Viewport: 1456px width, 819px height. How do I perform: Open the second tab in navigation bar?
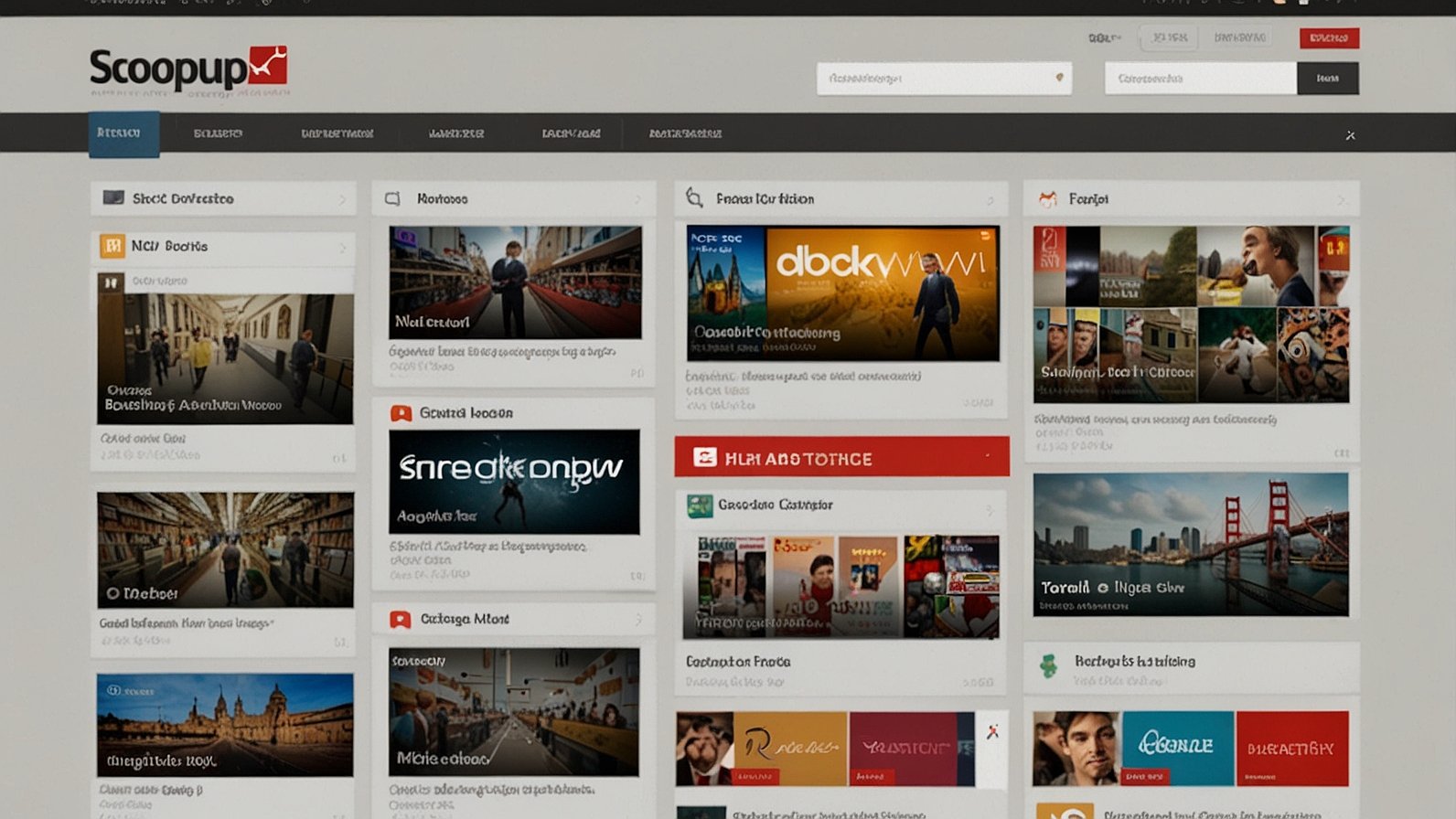click(218, 133)
